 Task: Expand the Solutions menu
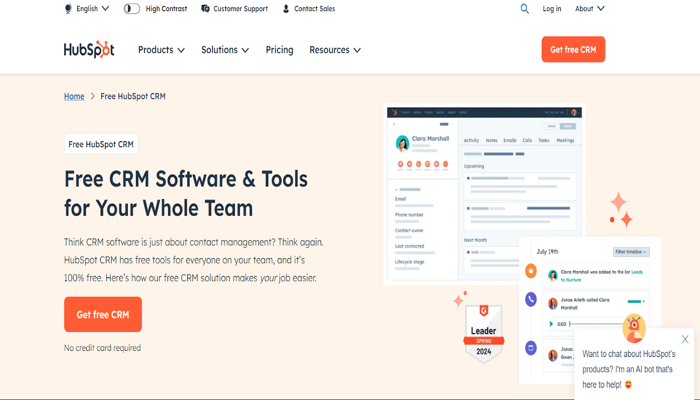coord(225,50)
